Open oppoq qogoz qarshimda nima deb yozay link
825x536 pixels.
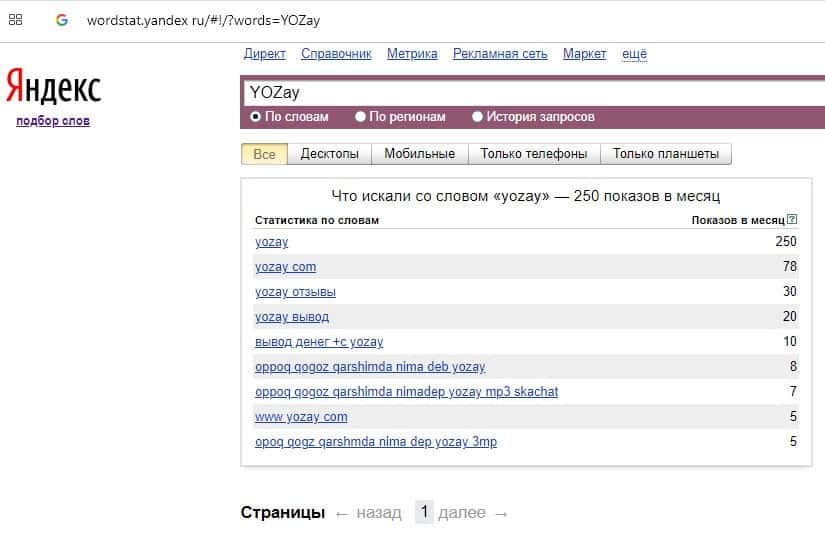pyautogui.click(x=370, y=367)
